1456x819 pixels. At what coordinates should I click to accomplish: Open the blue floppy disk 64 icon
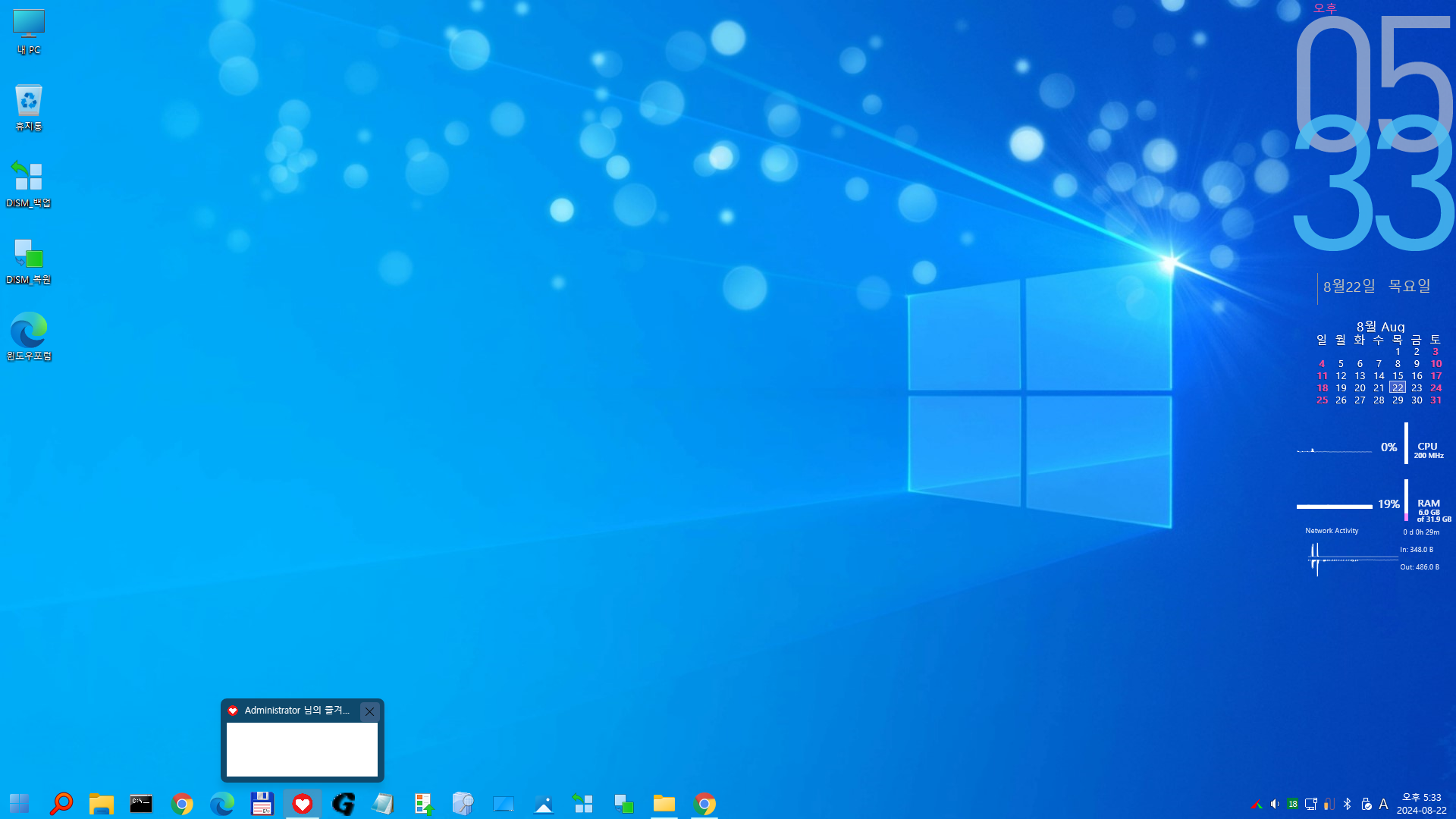[x=262, y=803]
